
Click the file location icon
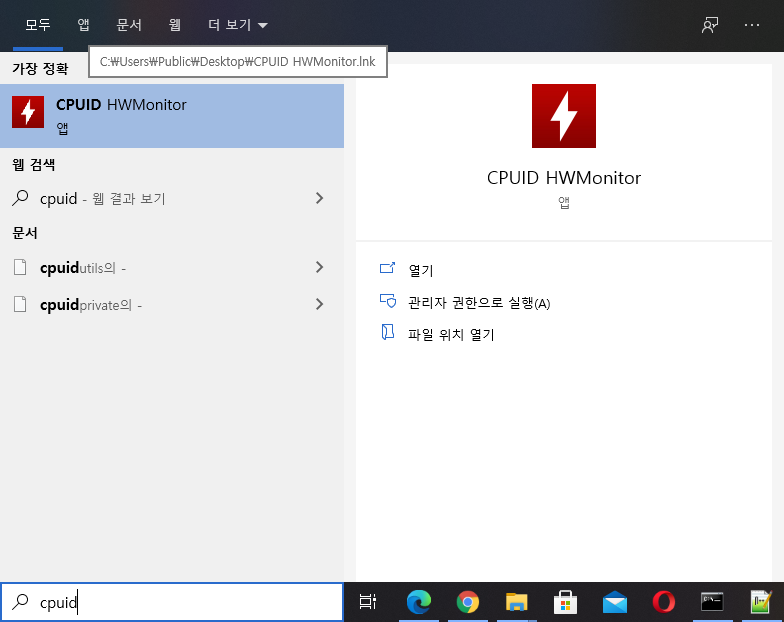(388, 332)
